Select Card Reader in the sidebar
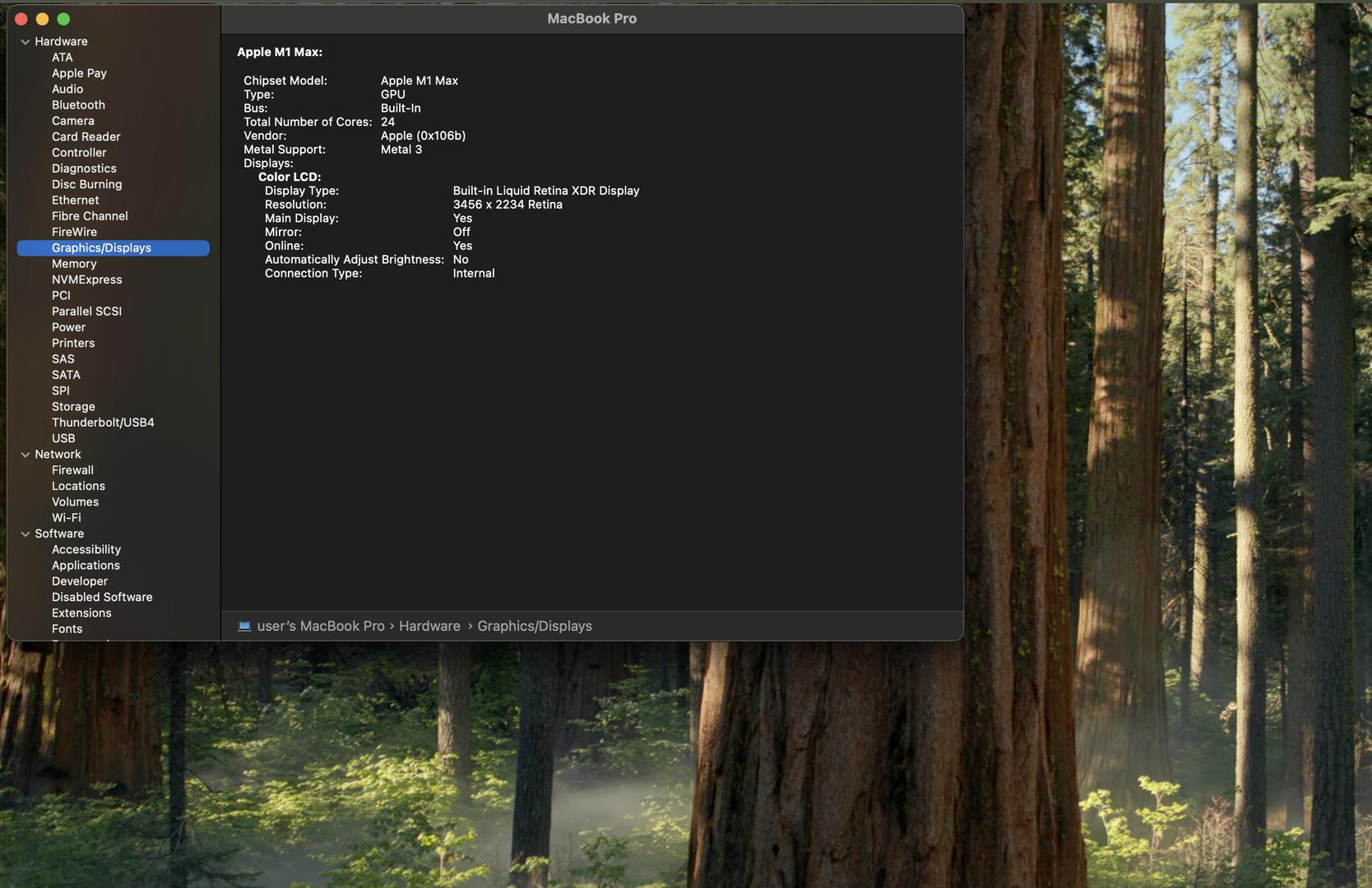 pos(86,136)
